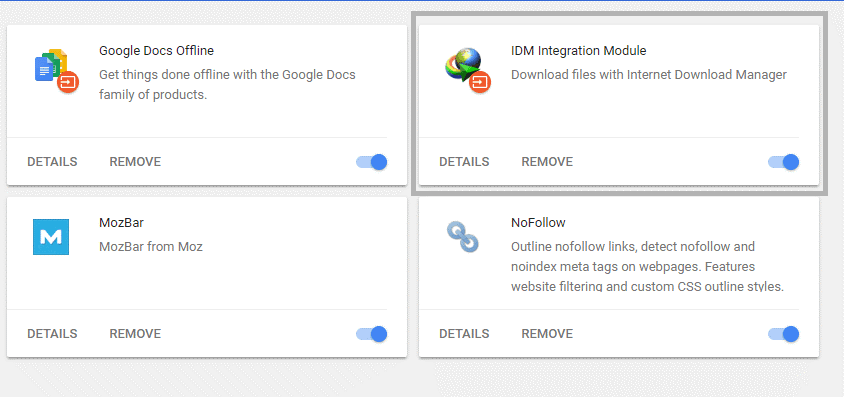Viewport: 844px width, 397px height.
Task: REMOVE the NoFollow extension
Action: pyautogui.click(x=547, y=334)
